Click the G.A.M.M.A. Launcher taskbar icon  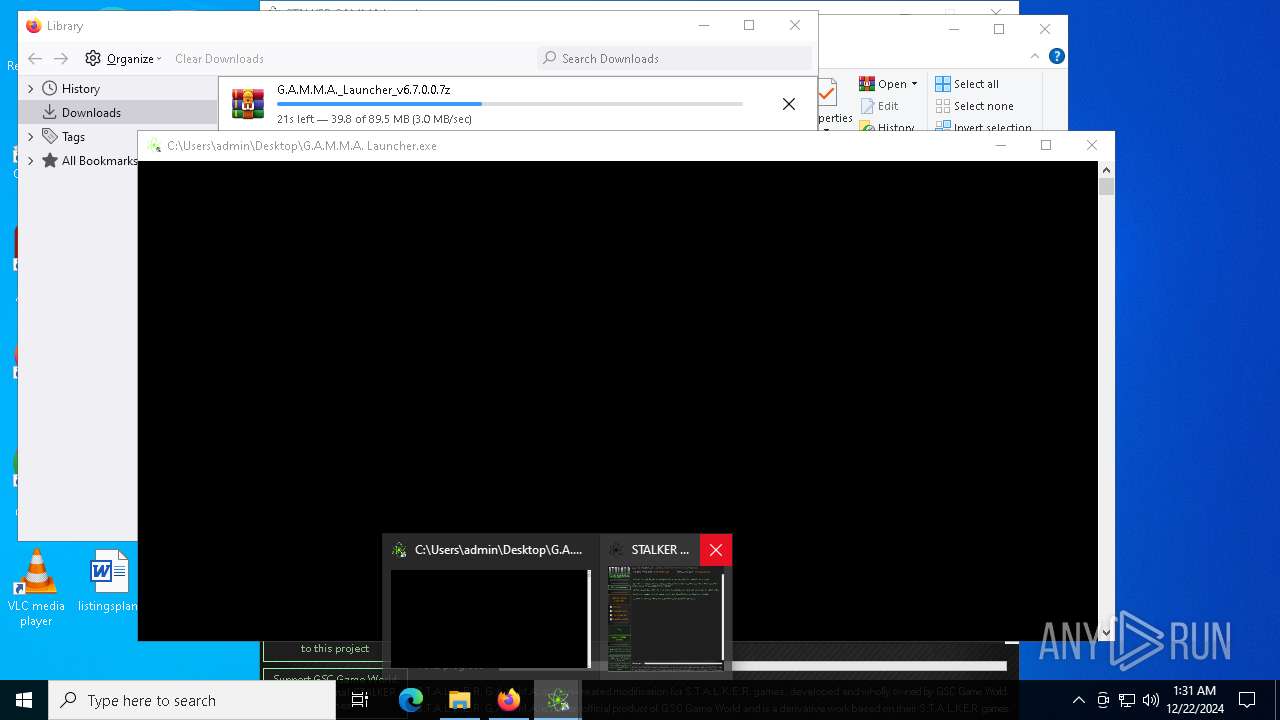tap(558, 700)
